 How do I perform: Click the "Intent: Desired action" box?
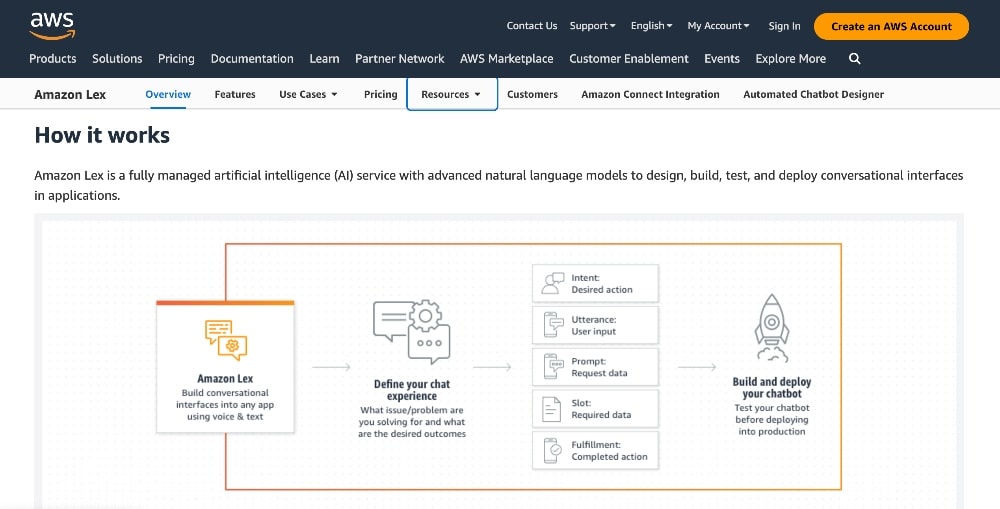(x=595, y=283)
